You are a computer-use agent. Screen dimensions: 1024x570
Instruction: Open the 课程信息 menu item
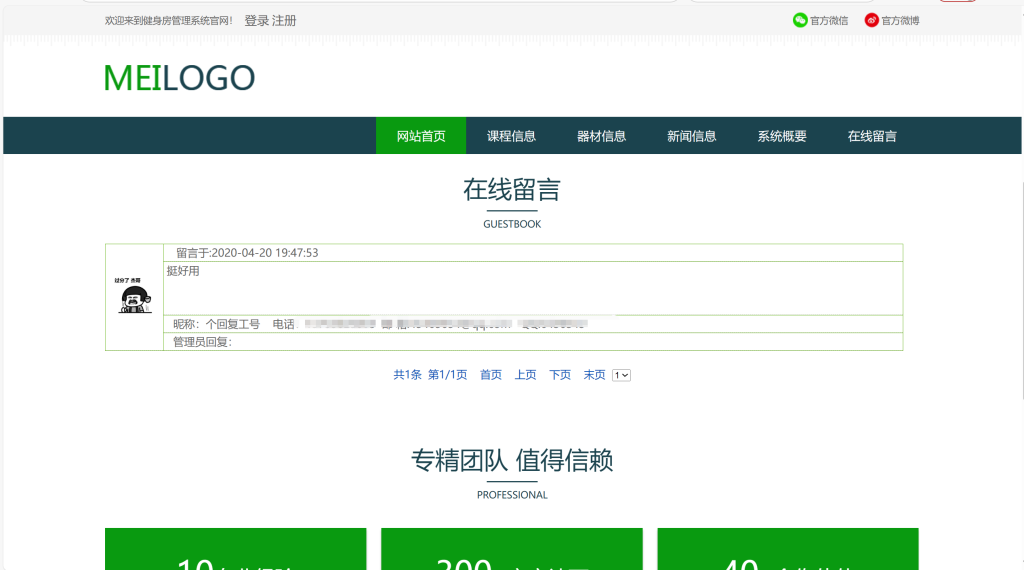pos(511,136)
